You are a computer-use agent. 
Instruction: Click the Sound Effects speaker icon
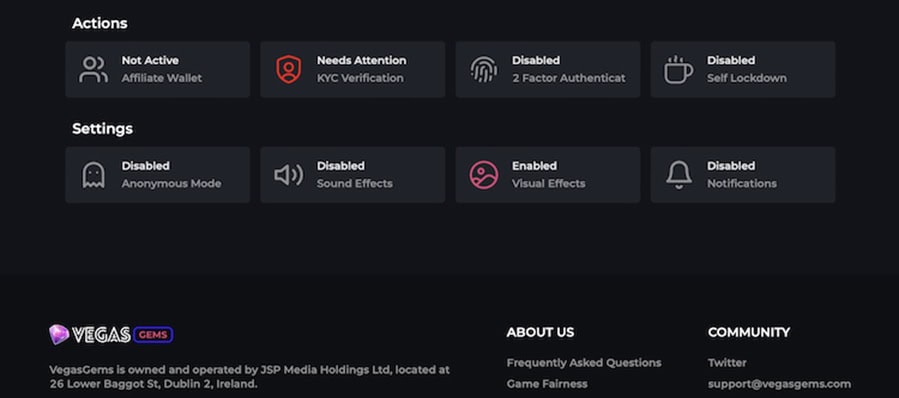288,175
